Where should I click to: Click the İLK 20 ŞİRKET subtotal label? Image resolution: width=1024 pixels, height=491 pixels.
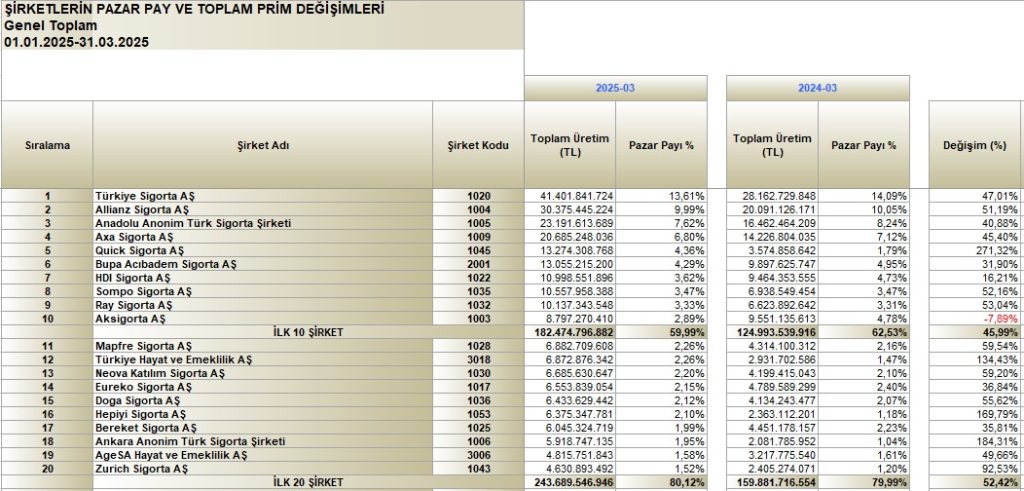[x=308, y=483]
